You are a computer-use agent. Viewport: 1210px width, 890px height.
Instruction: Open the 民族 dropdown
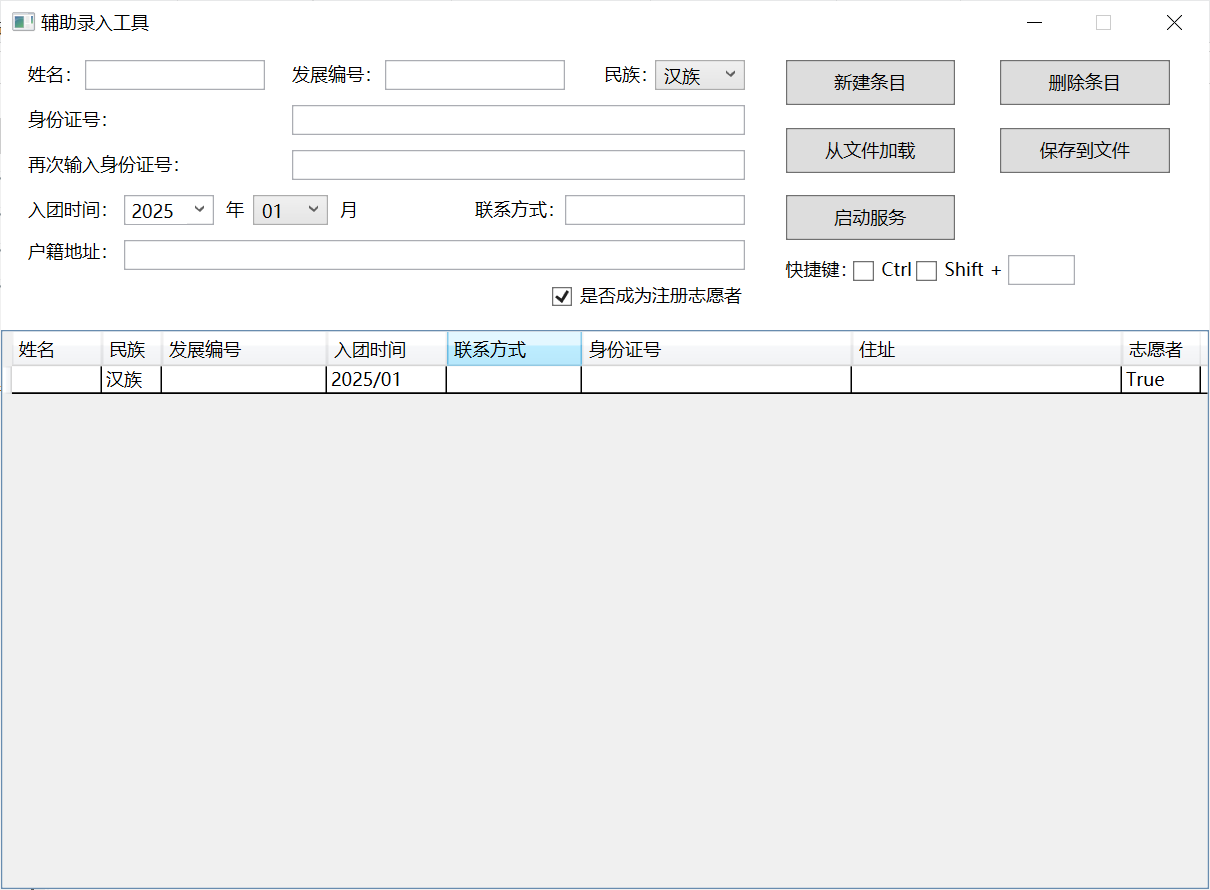(699, 75)
